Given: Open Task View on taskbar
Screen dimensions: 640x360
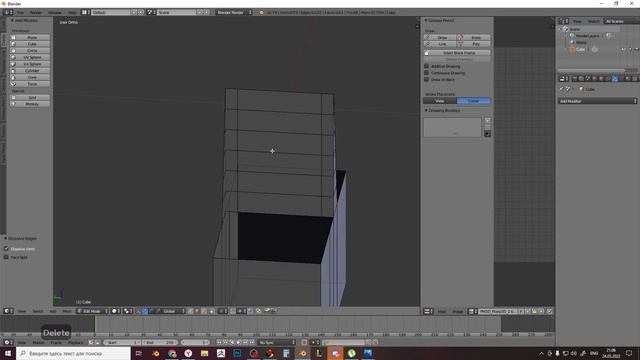Looking at the screenshot, I should (x=139, y=353).
